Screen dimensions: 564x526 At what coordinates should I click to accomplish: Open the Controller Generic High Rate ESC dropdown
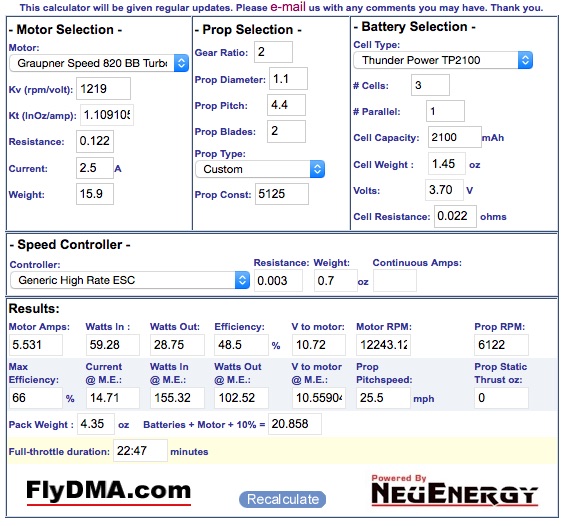[x=130, y=280]
